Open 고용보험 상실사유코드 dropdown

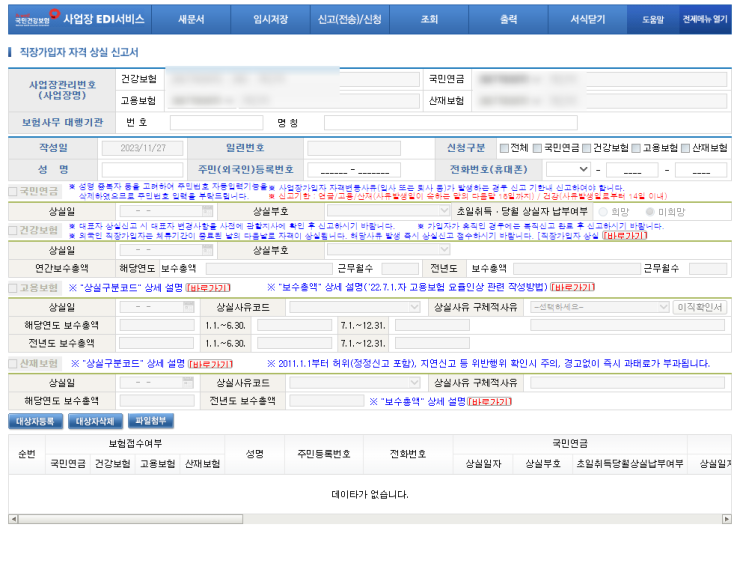tap(354, 307)
